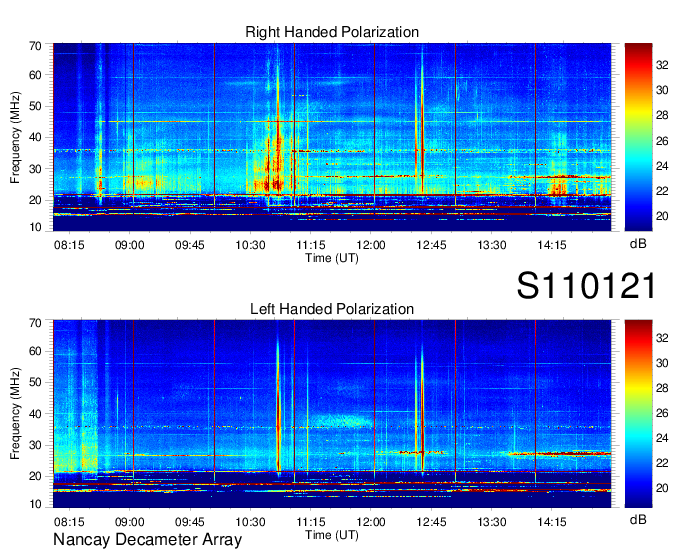Screen dimensions: 680x552
Task: Click the 'Nancay Decameter Array' caption
Action: [x=147, y=540]
